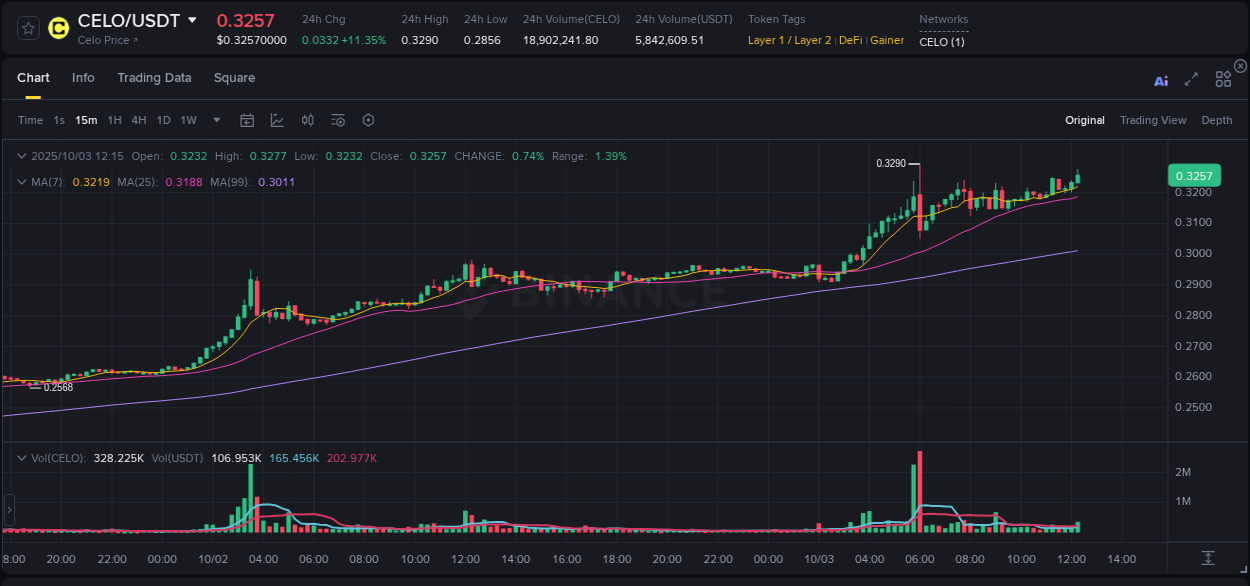The width and height of the screenshot is (1250, 586).
Task: Click the Ai analysis icon
Action: [x=1161, y=80]
